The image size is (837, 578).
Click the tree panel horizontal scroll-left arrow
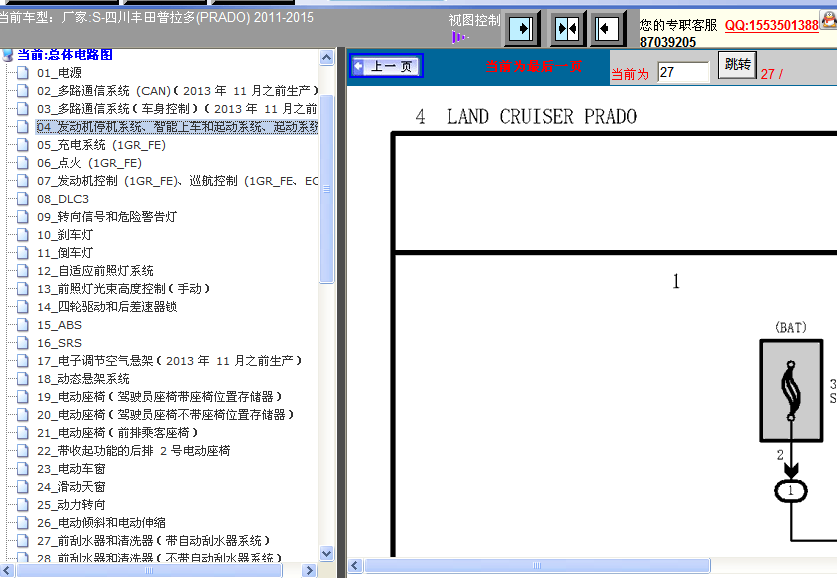(7, 571)
